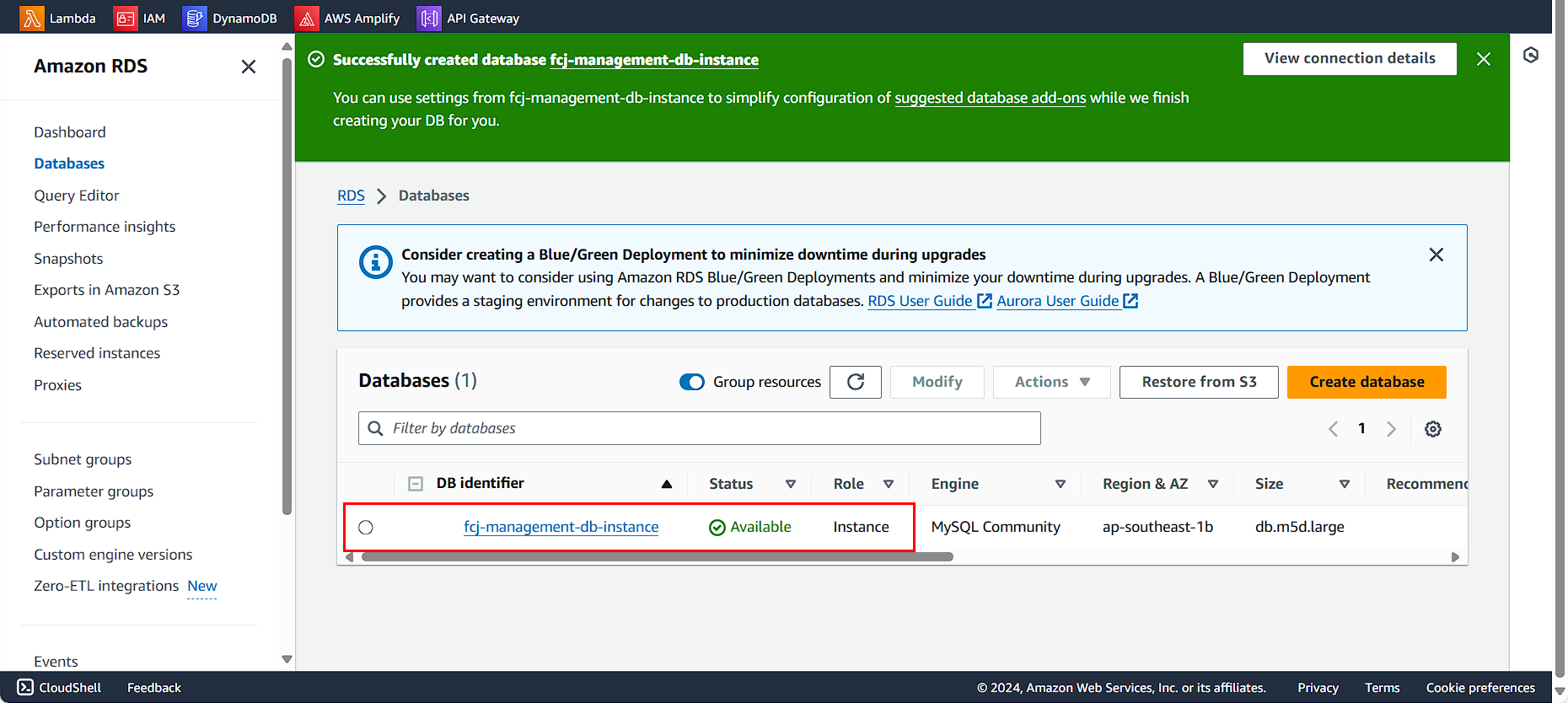Select Databases in the sidebar

click(69, 164)
